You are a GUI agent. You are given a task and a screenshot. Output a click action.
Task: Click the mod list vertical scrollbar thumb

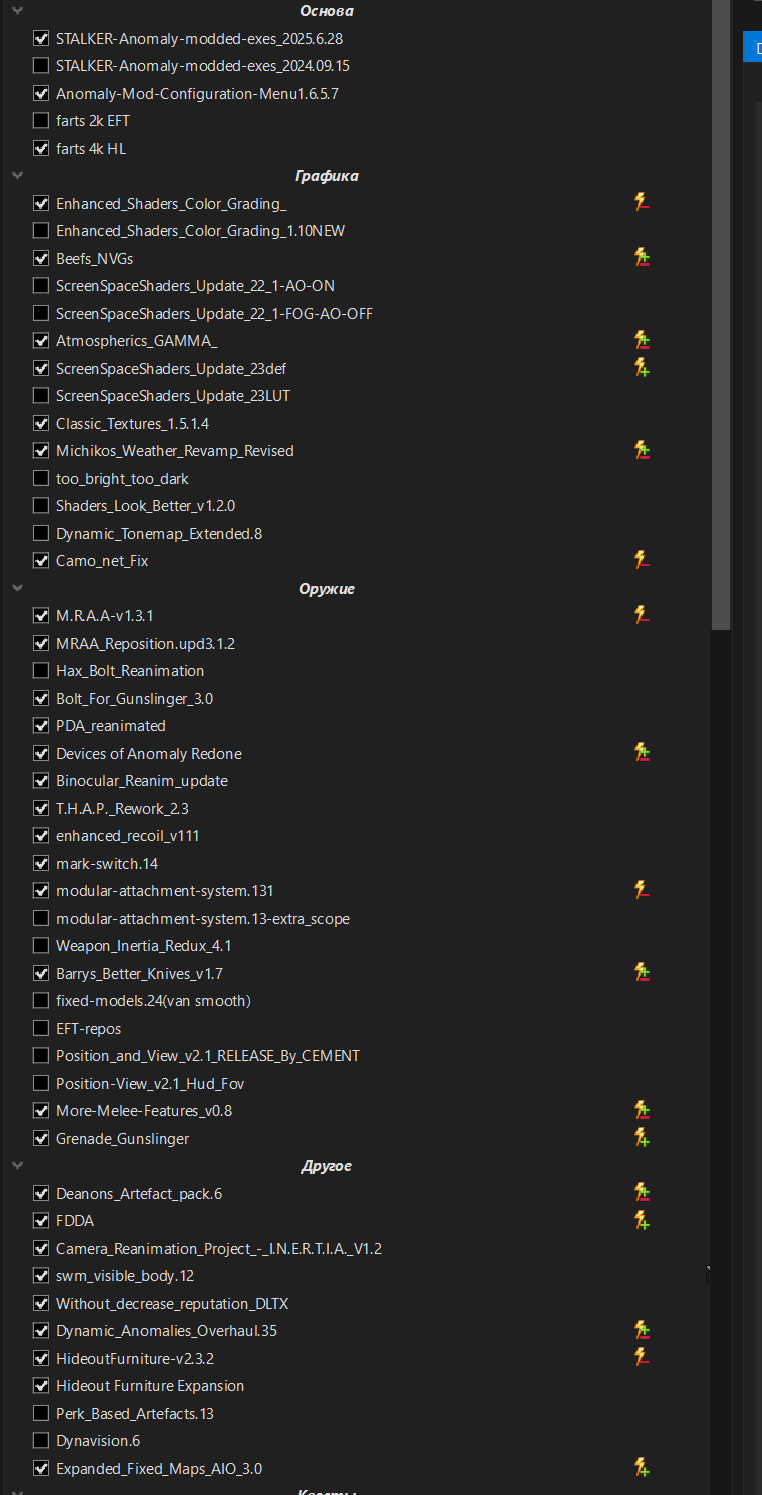(x=721, y=314)
